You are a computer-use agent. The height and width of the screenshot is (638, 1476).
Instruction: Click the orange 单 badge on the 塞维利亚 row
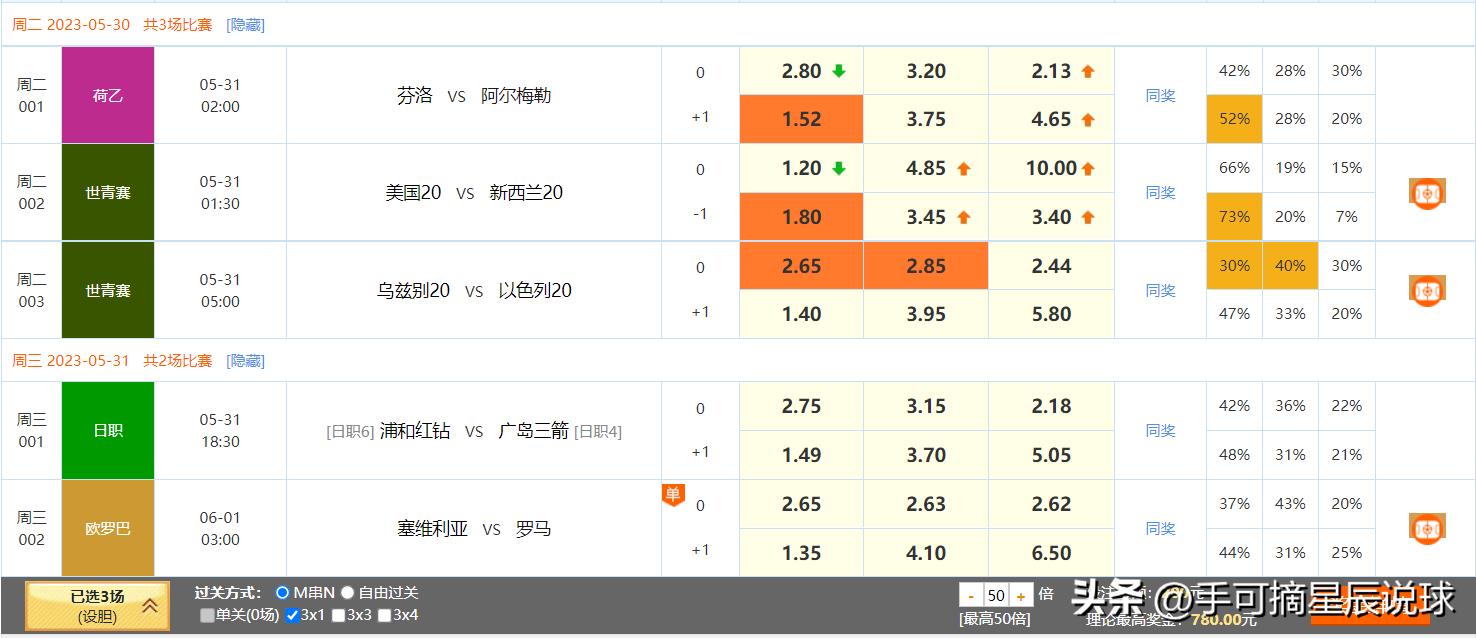pos(672,494)
